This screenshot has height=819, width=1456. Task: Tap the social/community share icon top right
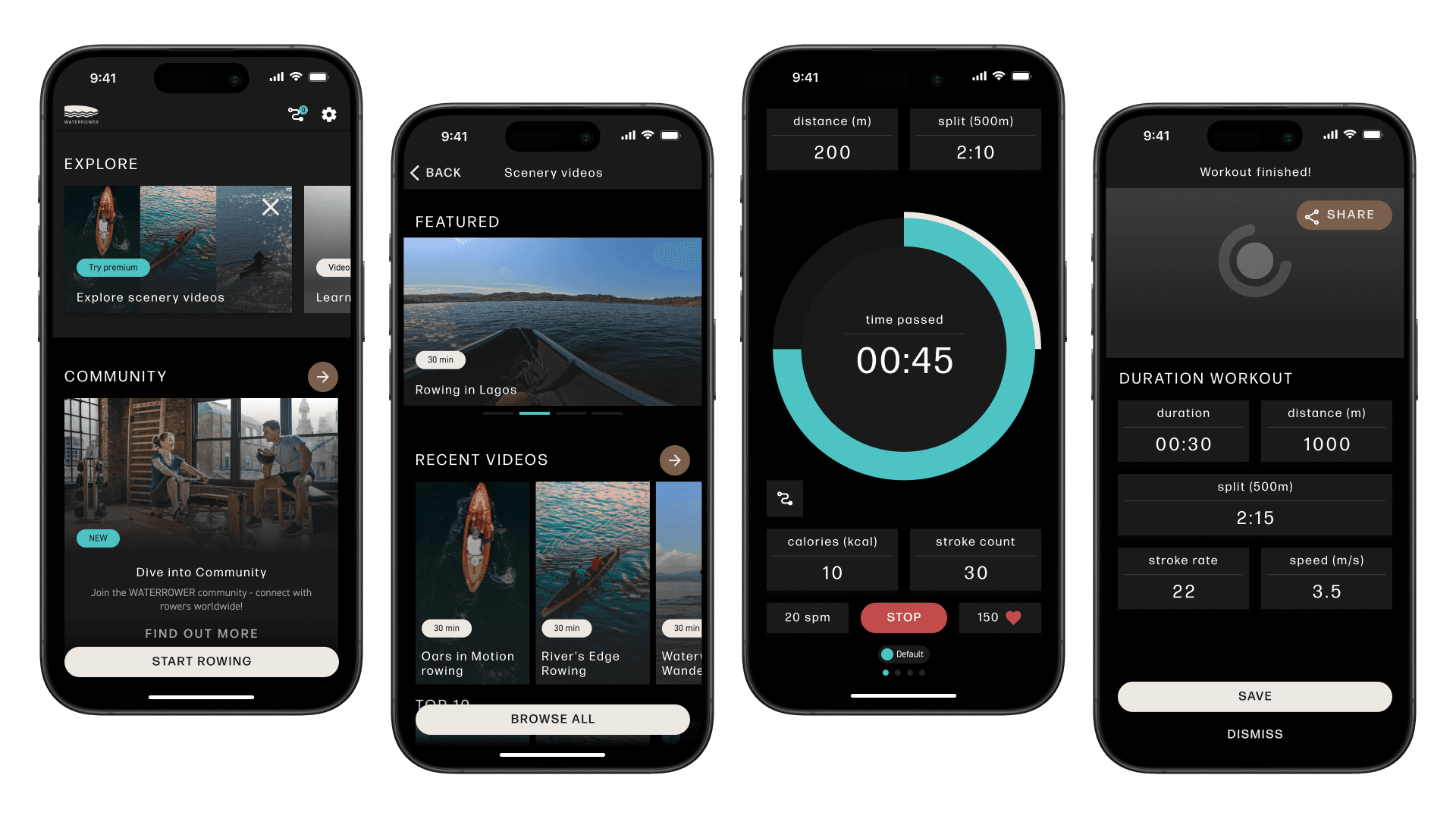296,113
